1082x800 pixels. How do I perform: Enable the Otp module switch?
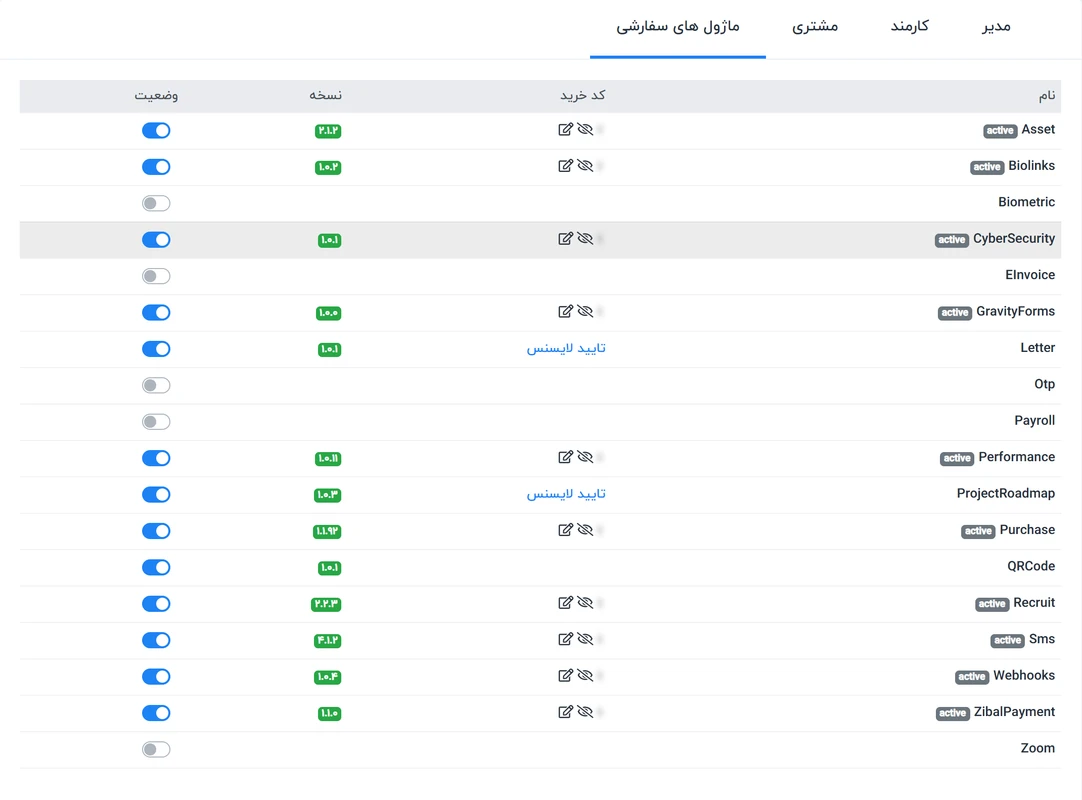(x=156, y=385)
